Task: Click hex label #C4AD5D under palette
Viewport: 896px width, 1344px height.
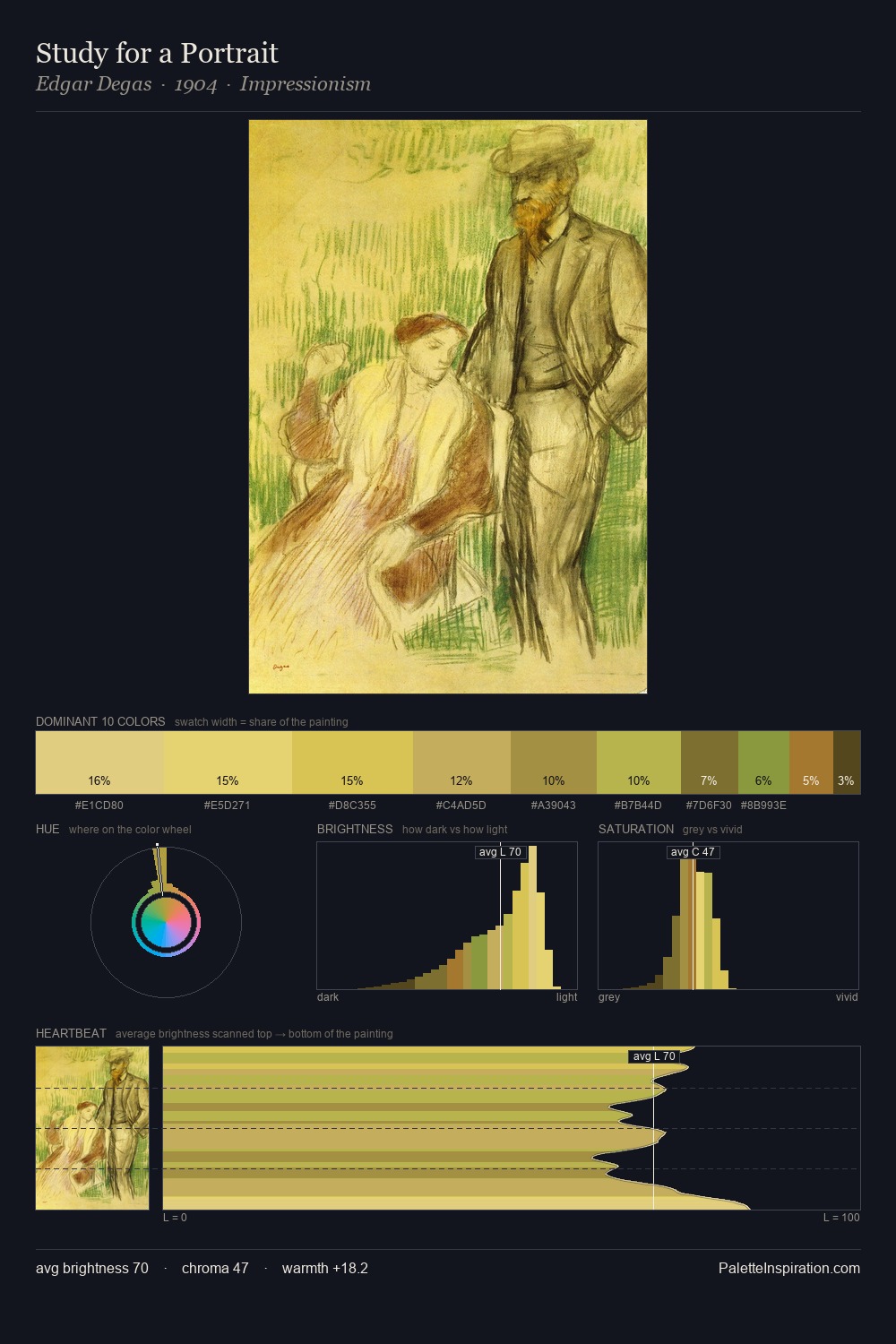Action: click(x=461, y=806)
